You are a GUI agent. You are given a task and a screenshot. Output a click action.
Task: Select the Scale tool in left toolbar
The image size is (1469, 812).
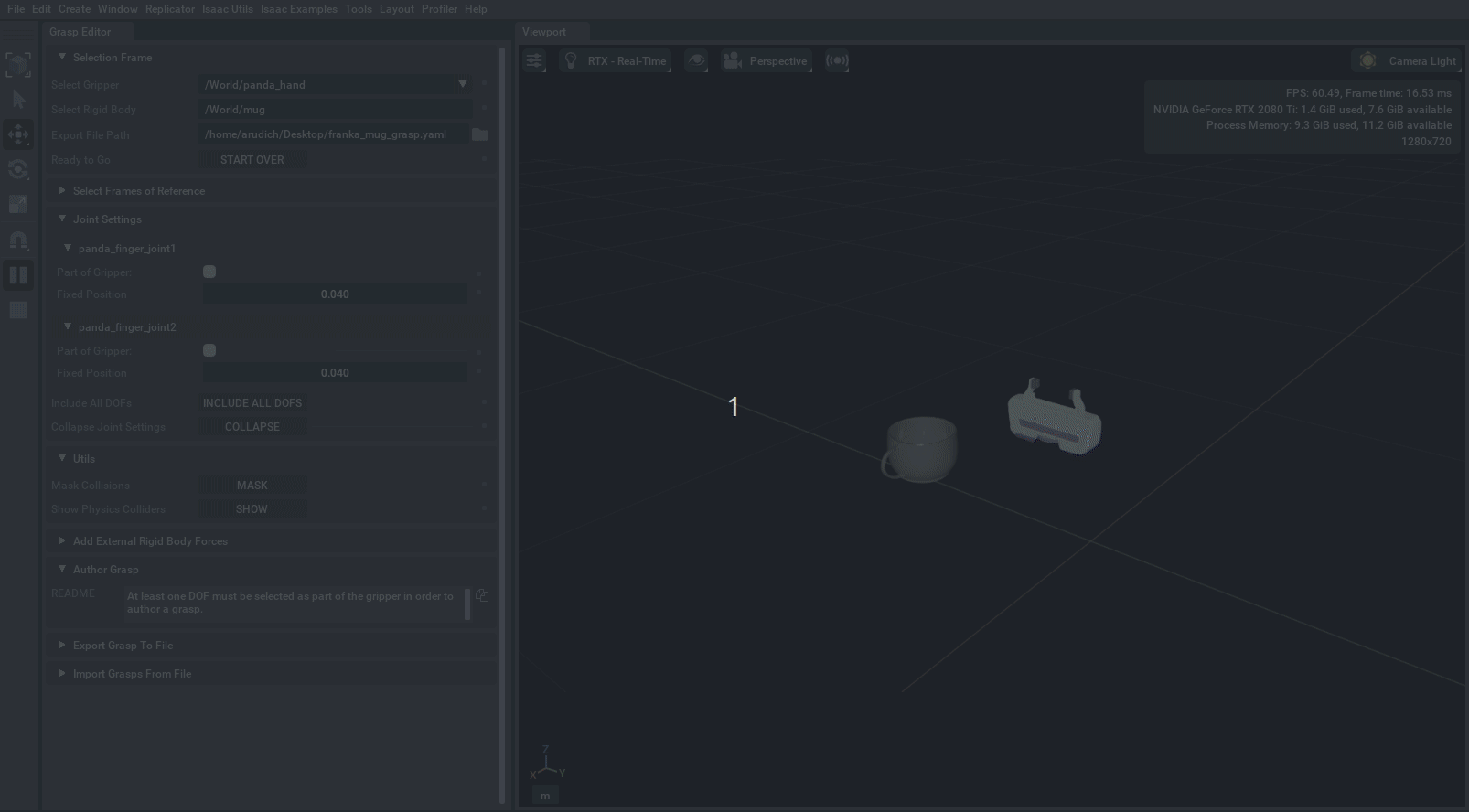(18, 204)
